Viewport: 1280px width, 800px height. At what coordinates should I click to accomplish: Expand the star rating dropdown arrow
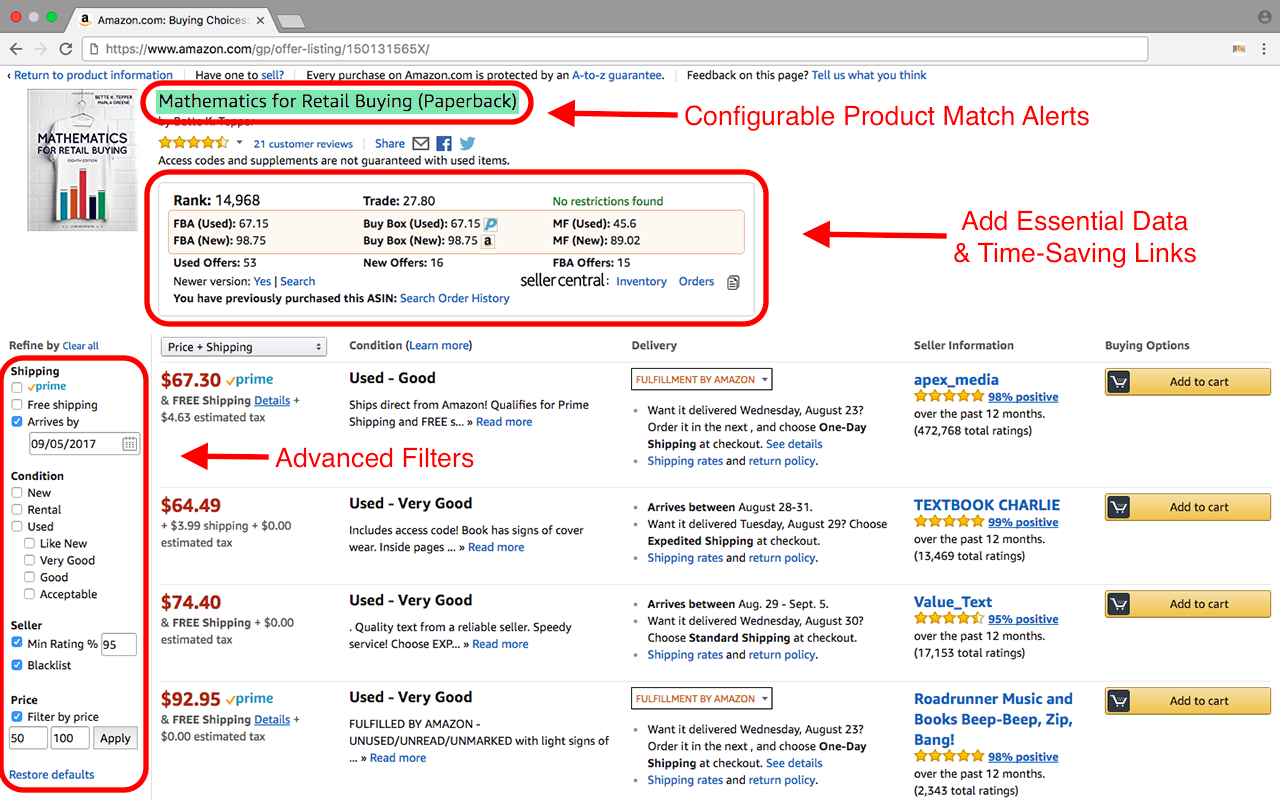coord(240,143)
